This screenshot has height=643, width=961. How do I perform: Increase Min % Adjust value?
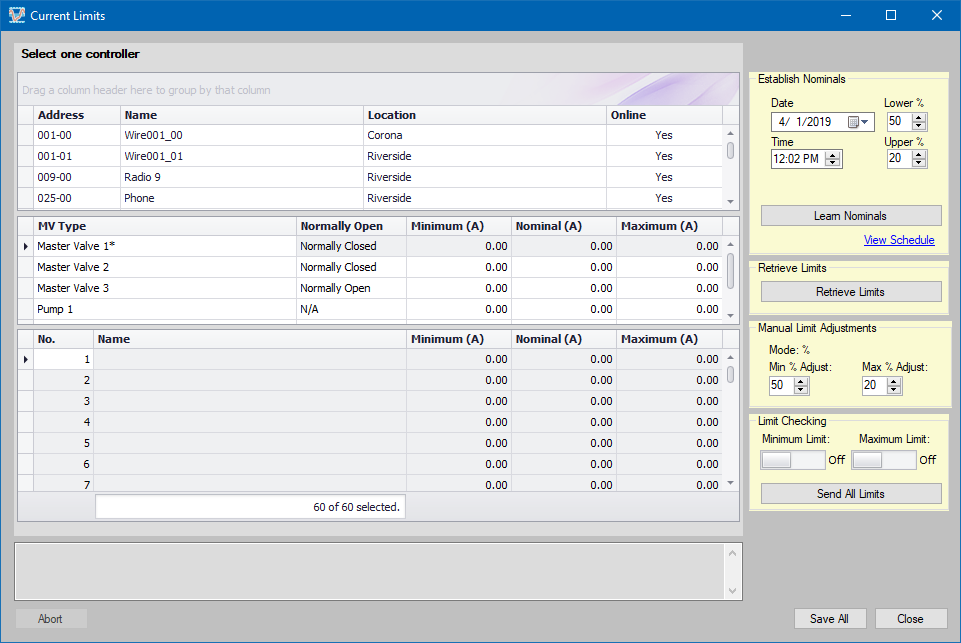click(800, 382)
